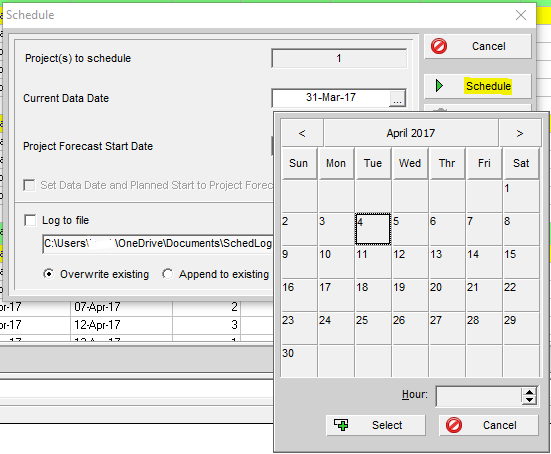Viewport: 551px width, 454px height.
Task: Click the Project(s) to schedule field
Action: pyautogui.click(x=339, y=58)
